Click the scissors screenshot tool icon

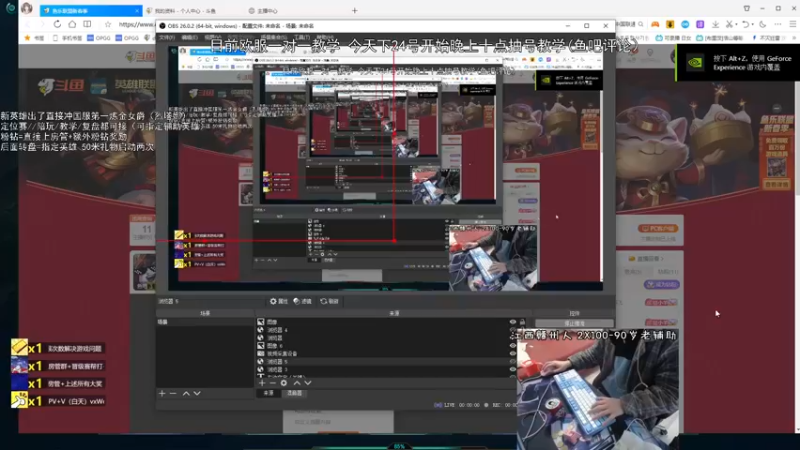pyautogui.click(x=730, y=24)
